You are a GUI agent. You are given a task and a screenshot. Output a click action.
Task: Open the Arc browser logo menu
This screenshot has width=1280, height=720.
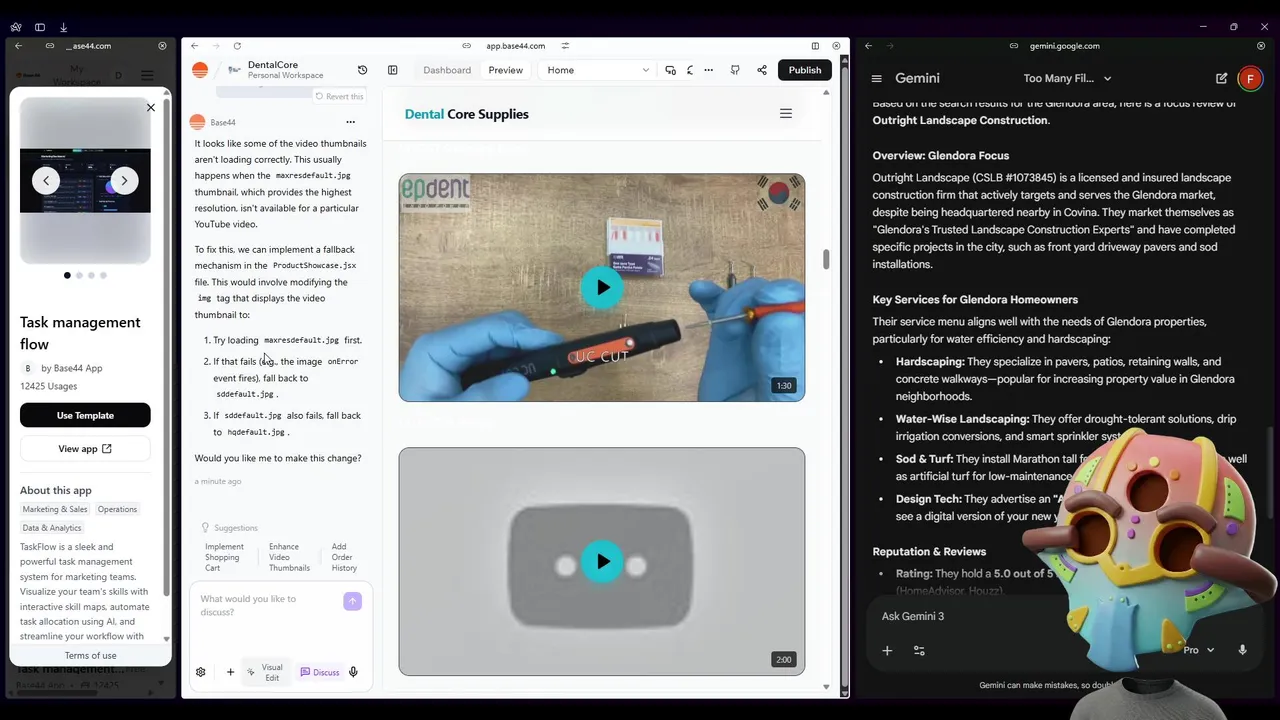16,27
